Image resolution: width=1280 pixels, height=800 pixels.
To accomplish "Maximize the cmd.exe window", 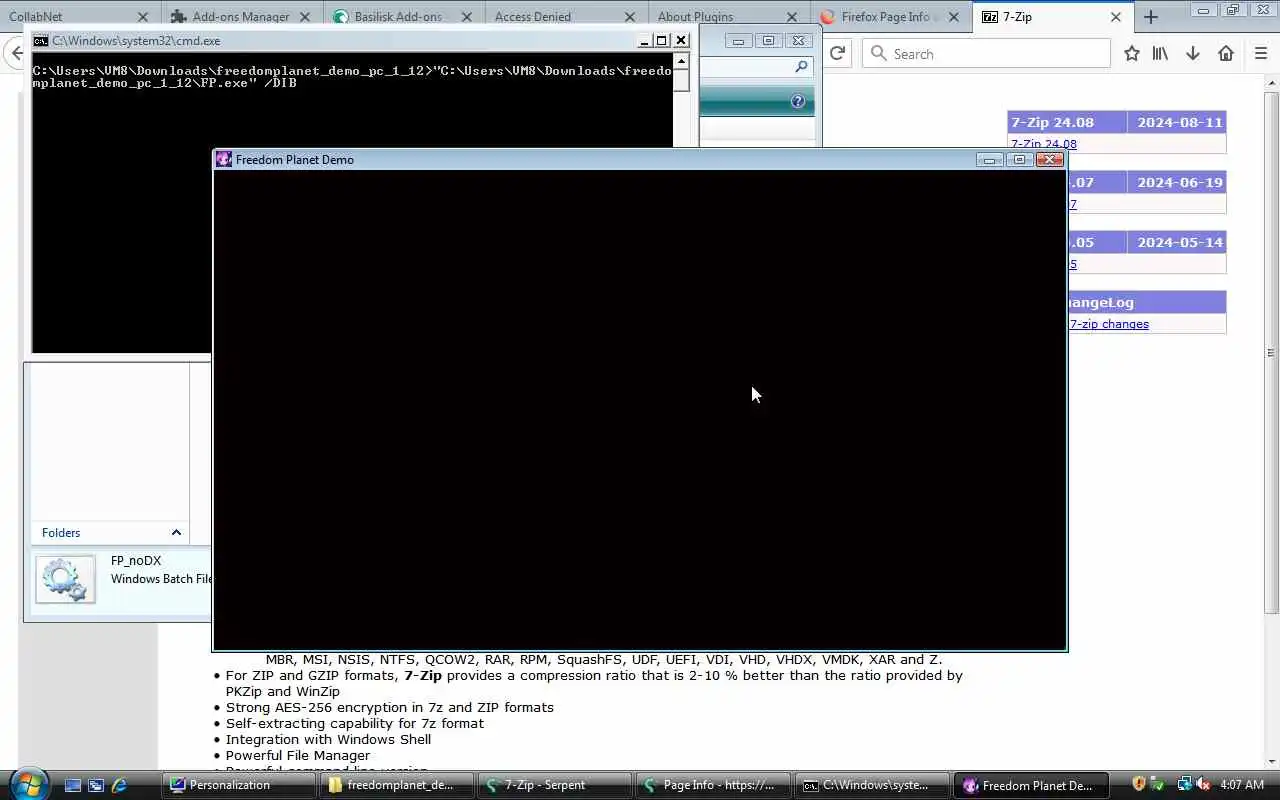I will coord(661,41).
